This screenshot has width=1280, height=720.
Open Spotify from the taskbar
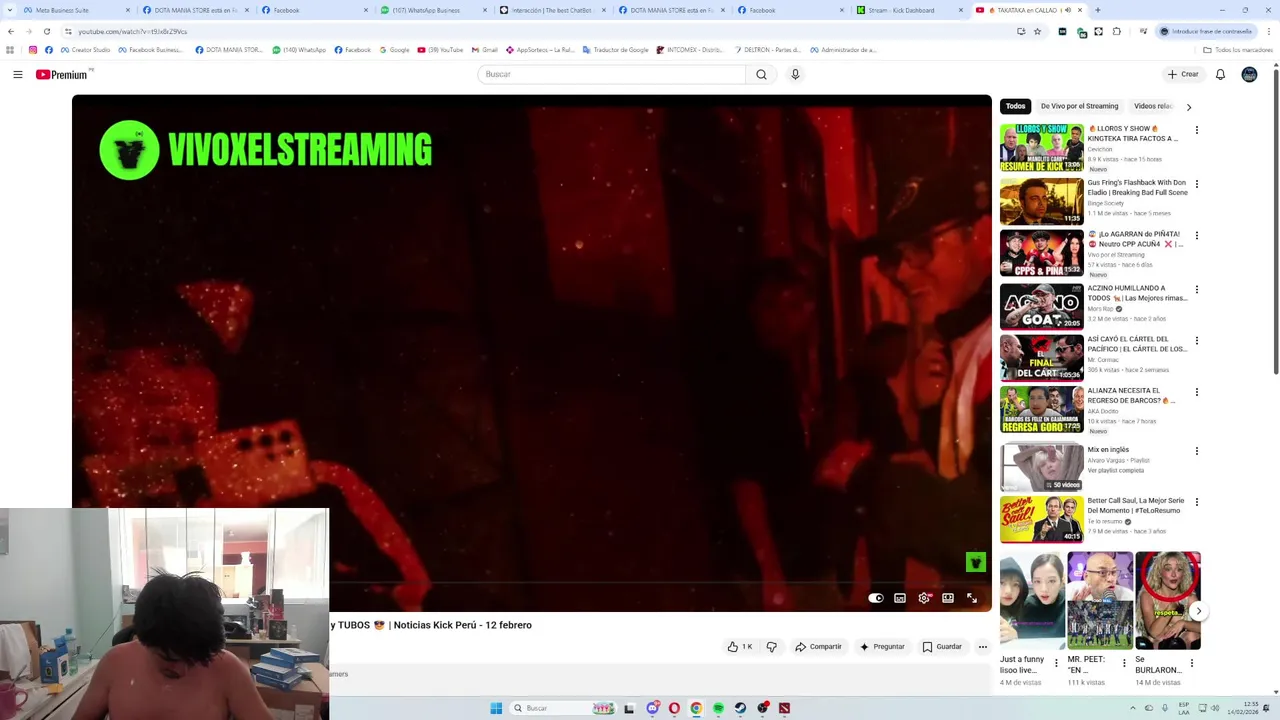click(x=718, y=708)
